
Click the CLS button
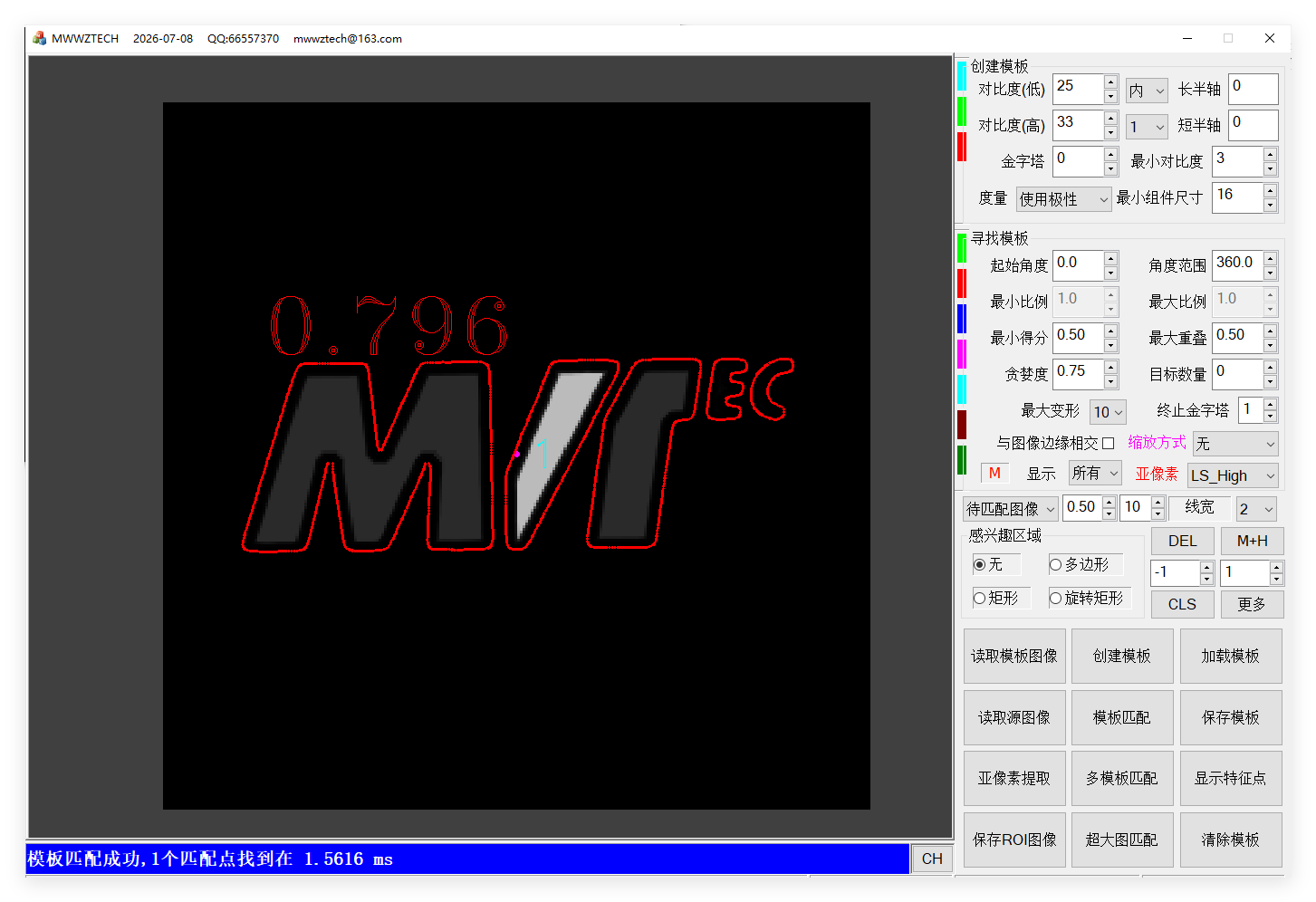point(1182,604)
